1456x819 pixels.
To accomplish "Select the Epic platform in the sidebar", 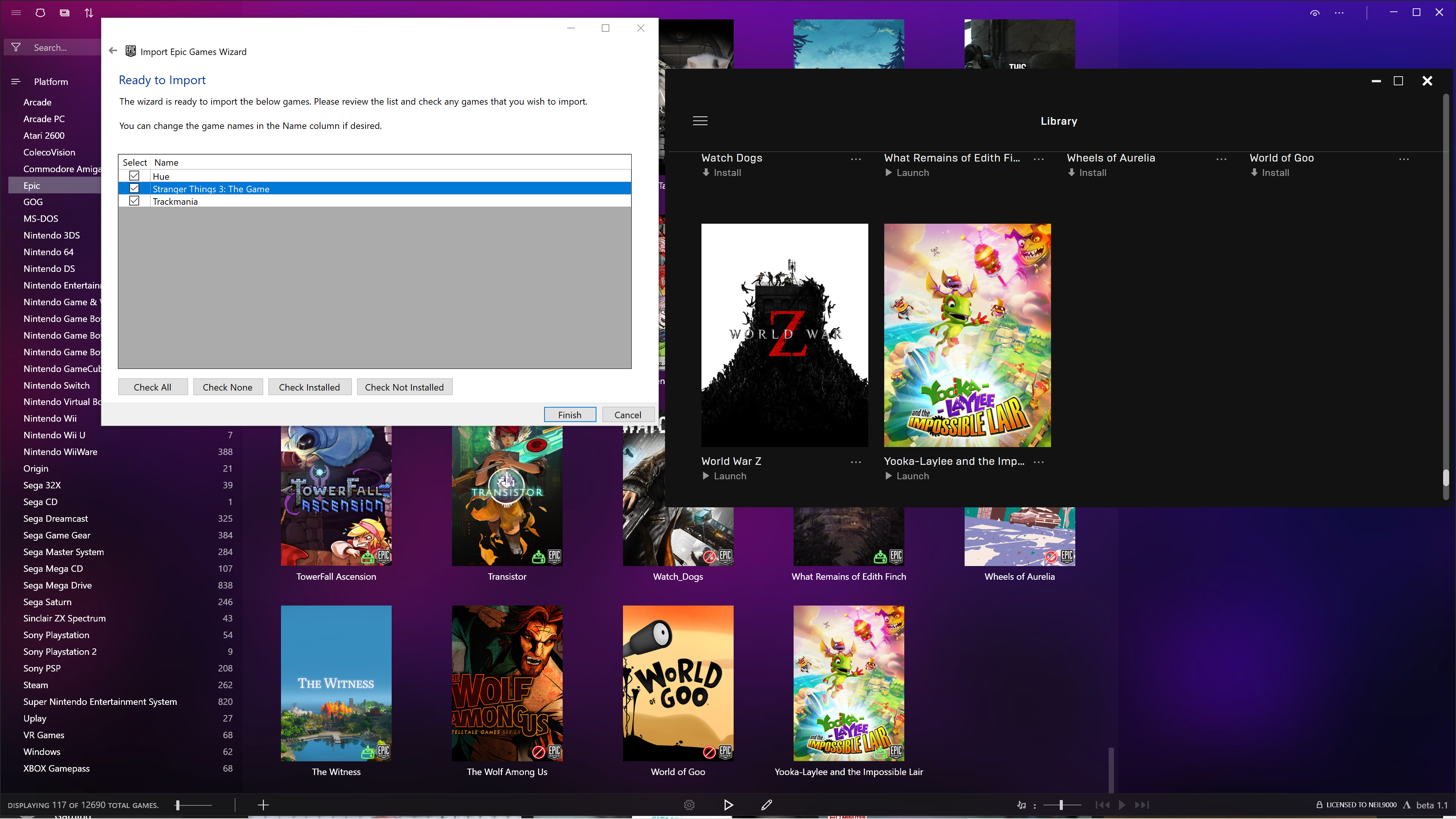I will click(x=54, y=185).
